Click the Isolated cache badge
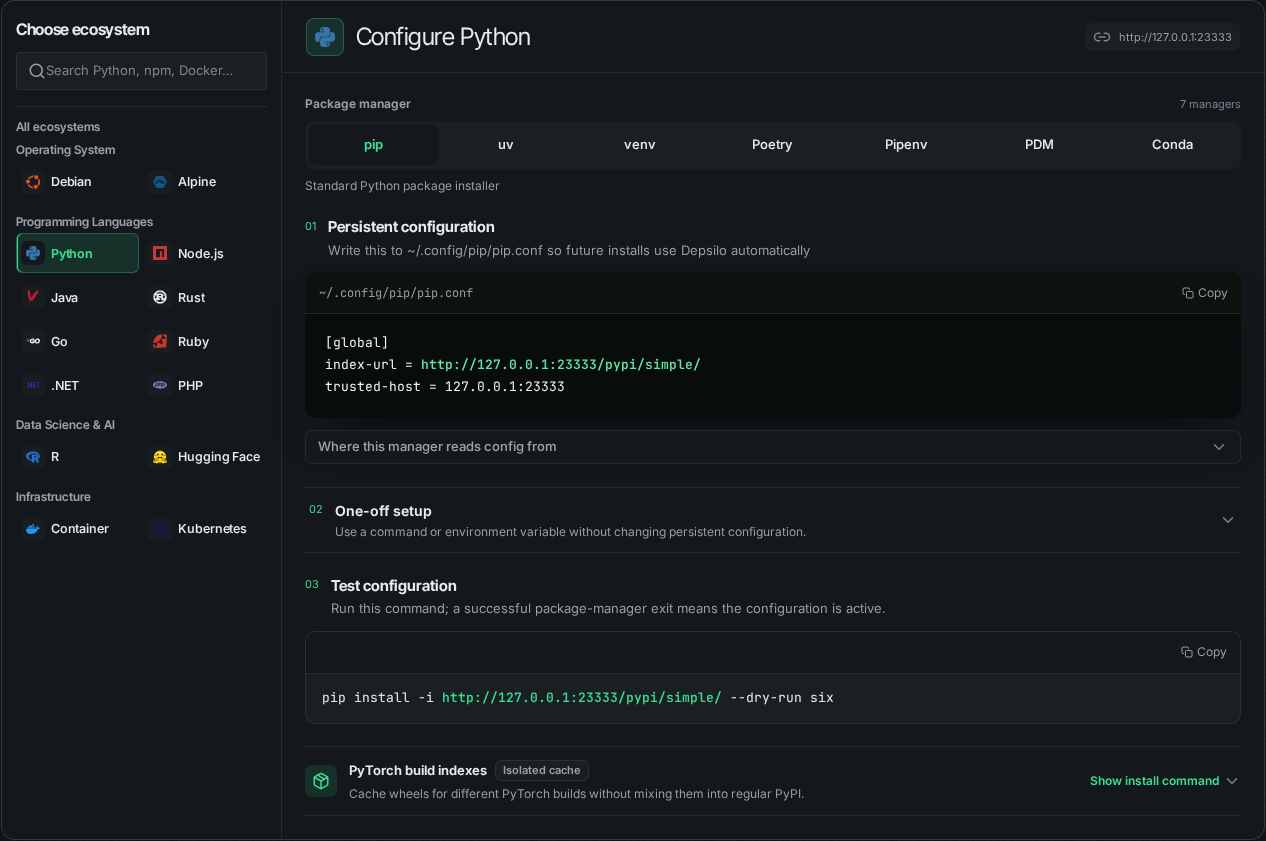The image size is (1266, 841). coord(542,770)
